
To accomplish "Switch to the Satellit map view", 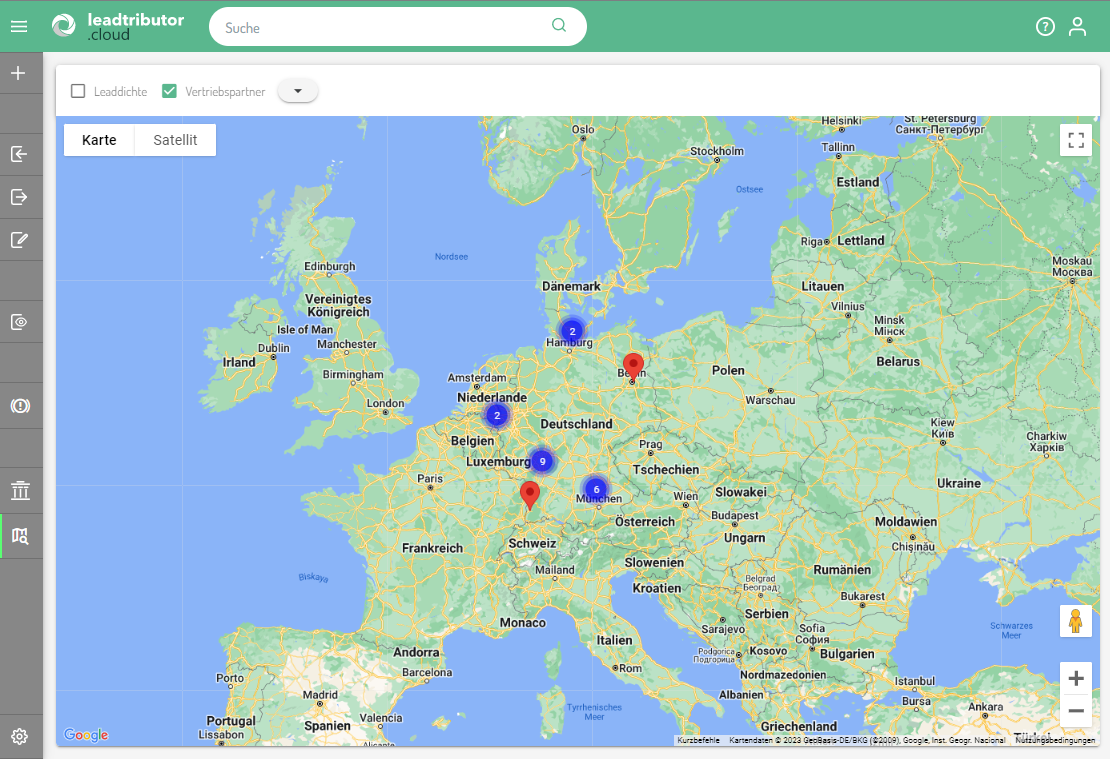I will (x=175, y=140).
